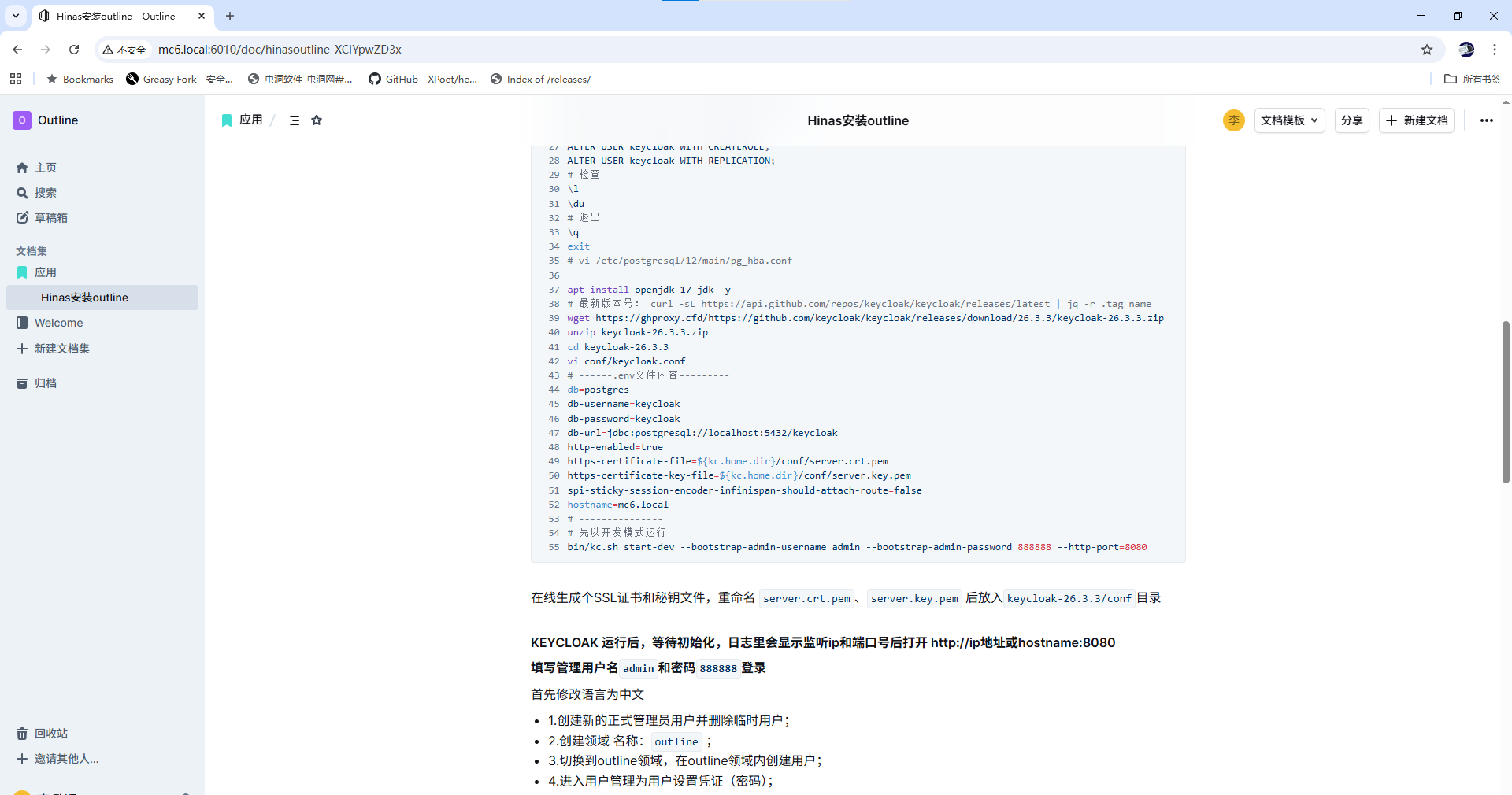Image resolution: width=1512 pixels, height=795 pixels.
Task: Click inline code outline in list
Action: pyautogui.click(x=676, y=741)
